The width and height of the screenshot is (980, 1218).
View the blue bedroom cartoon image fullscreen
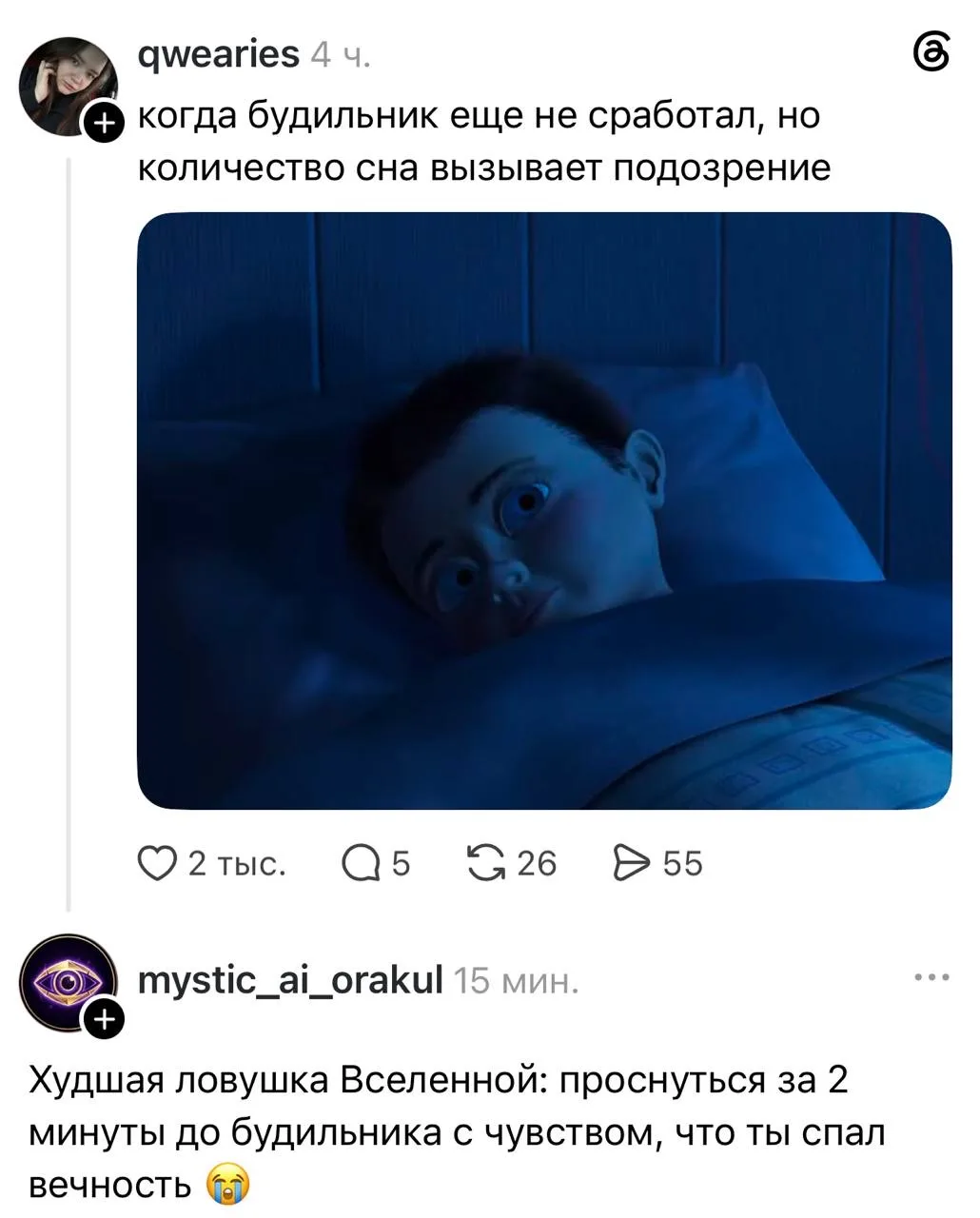click(545, 511)
